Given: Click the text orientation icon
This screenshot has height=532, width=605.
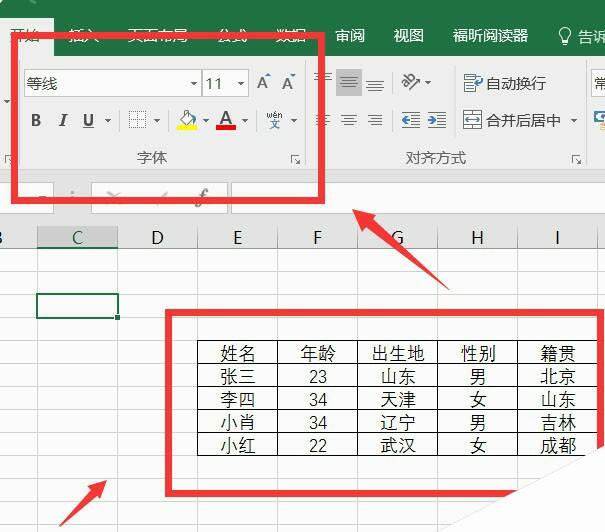Looking at the screenshot, I should pyautogui.click(x=411, y=82).
